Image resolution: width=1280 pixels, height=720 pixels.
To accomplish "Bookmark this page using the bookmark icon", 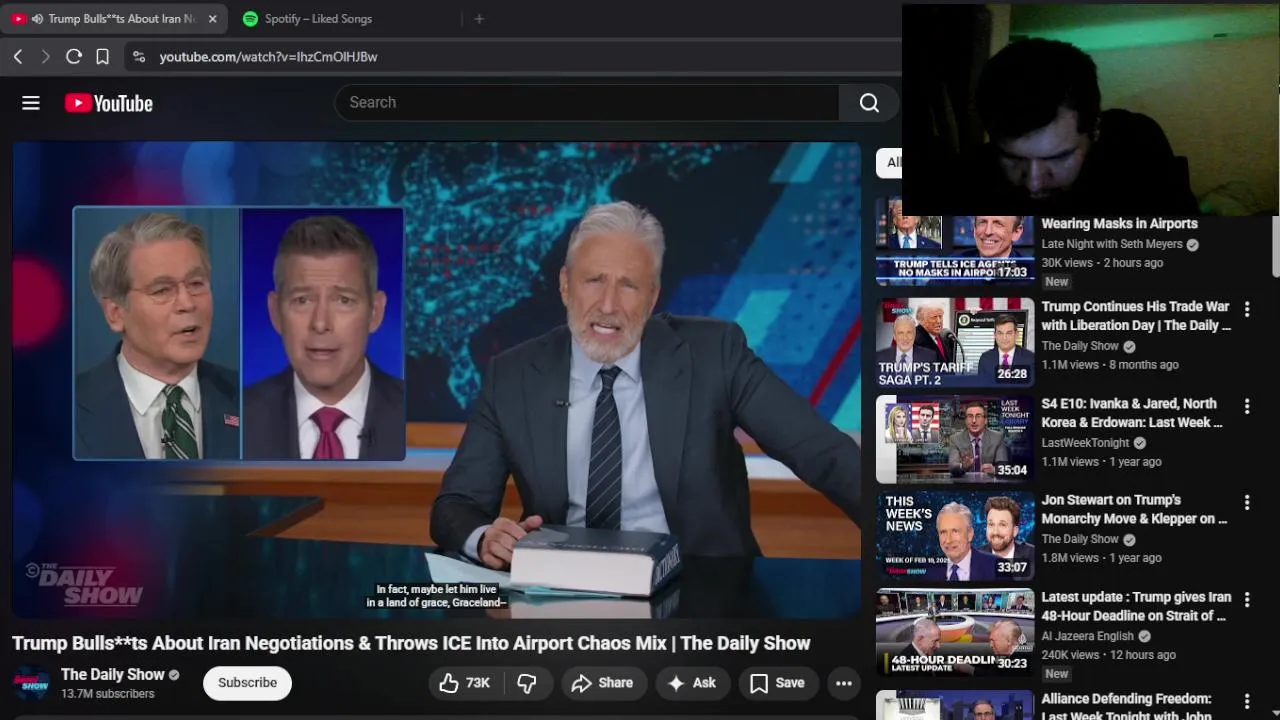I will tap(102, 57).
